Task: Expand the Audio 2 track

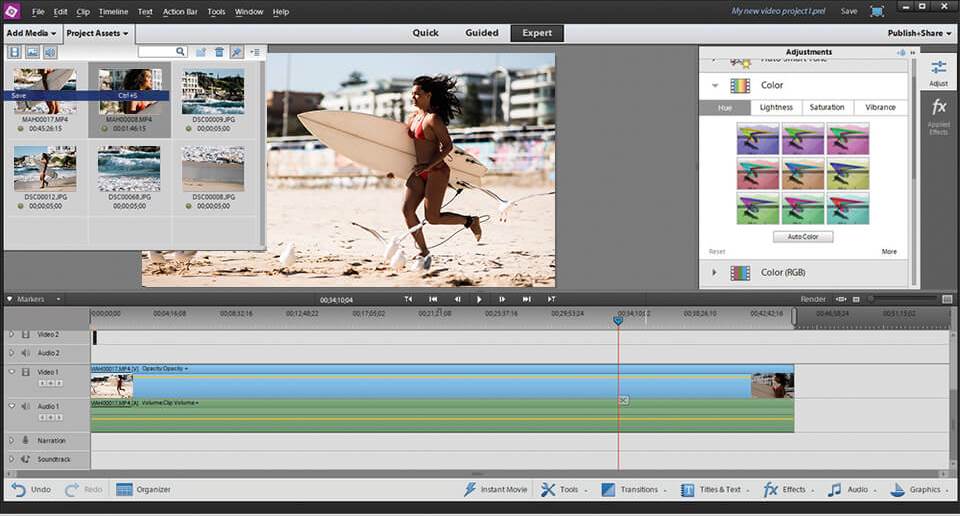Action: click(x=11, y=353)
